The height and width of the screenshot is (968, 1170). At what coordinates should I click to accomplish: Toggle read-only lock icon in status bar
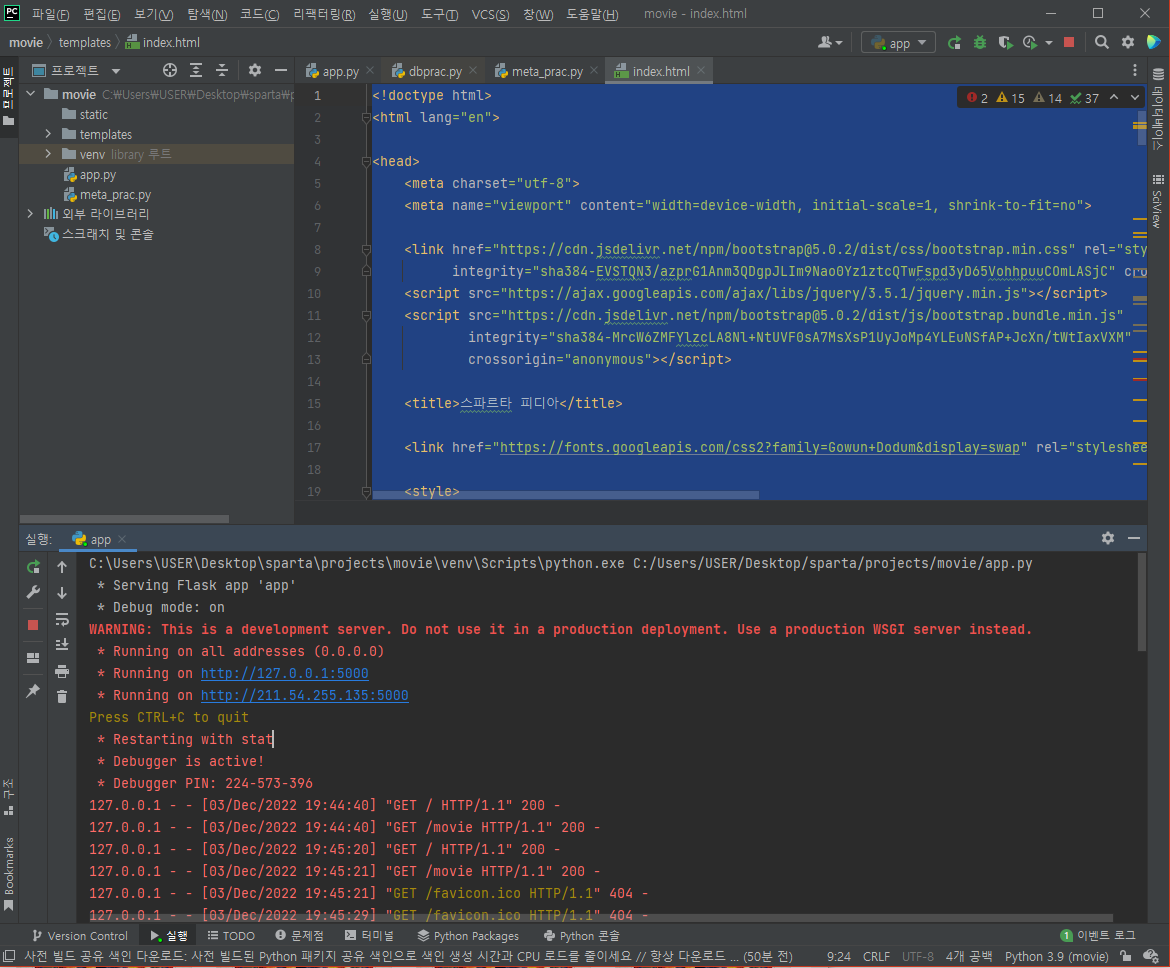point(1125,956)
